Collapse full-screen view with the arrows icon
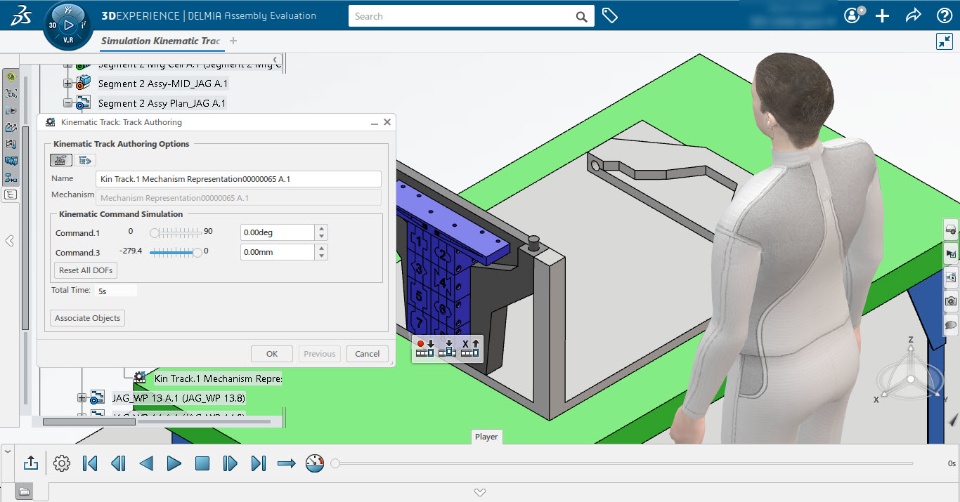This screenshot has height=502, width=960. (944, 42)
